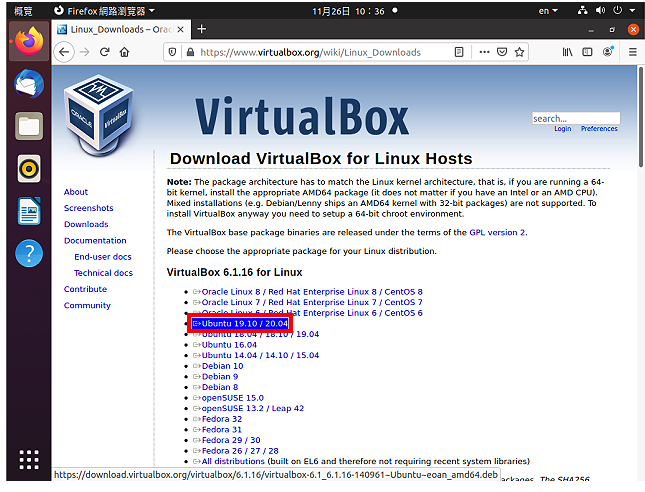645x492 pixels.
Task: Open Rhythmbox music player dock icon
Action: click(29, 169)
